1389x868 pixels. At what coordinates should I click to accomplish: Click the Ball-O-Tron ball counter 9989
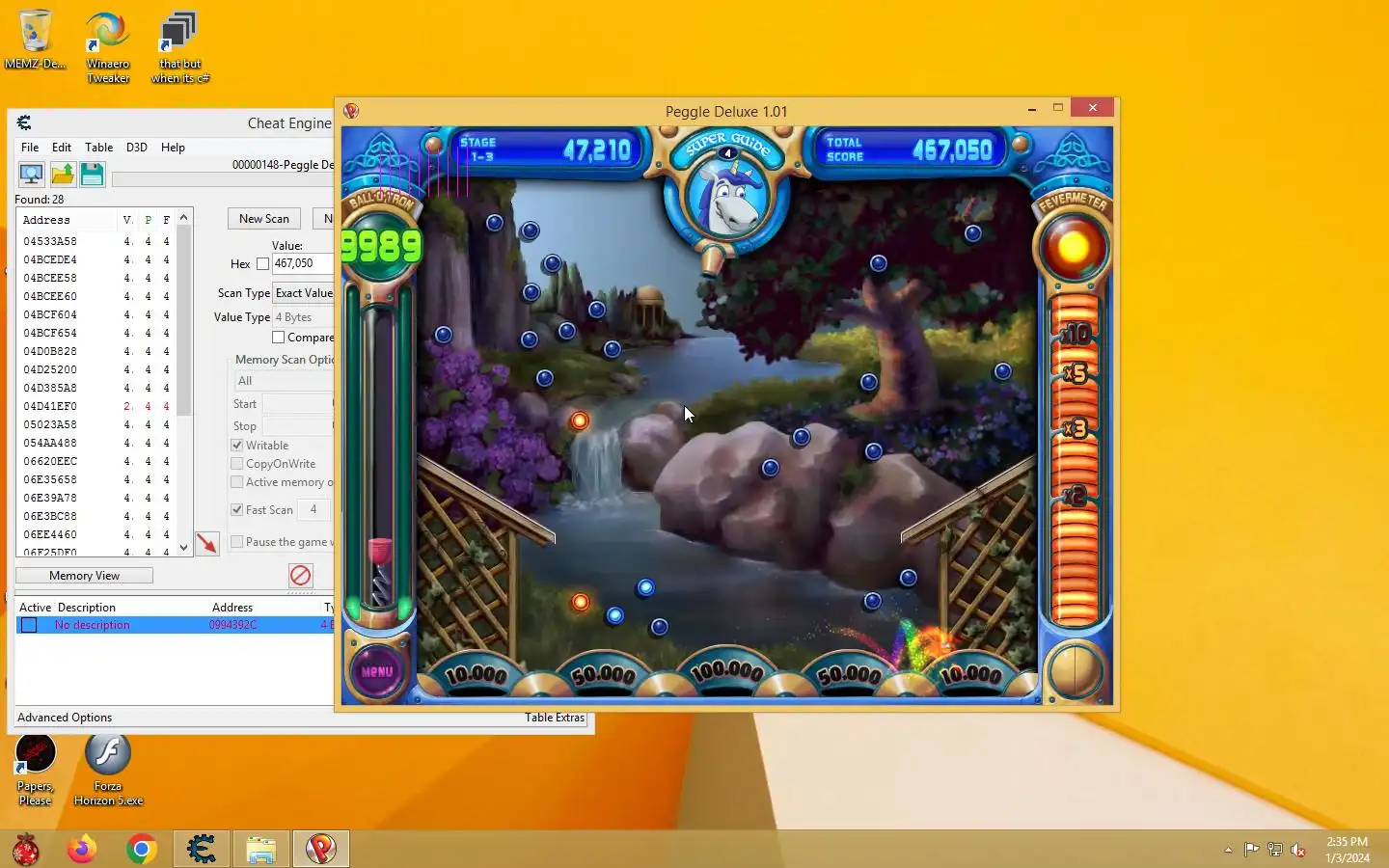click(x=382, y=247)
